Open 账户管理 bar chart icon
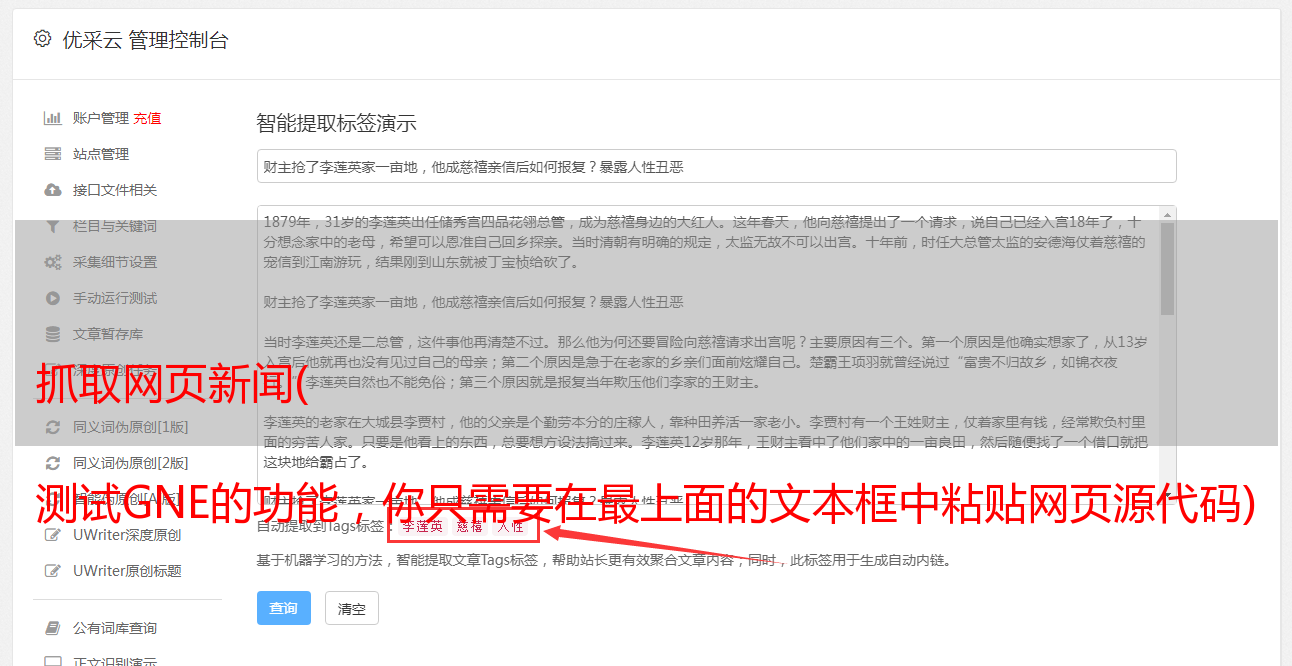The width and height of the screenshot is (1292, 666). click(x=53, y=118)
